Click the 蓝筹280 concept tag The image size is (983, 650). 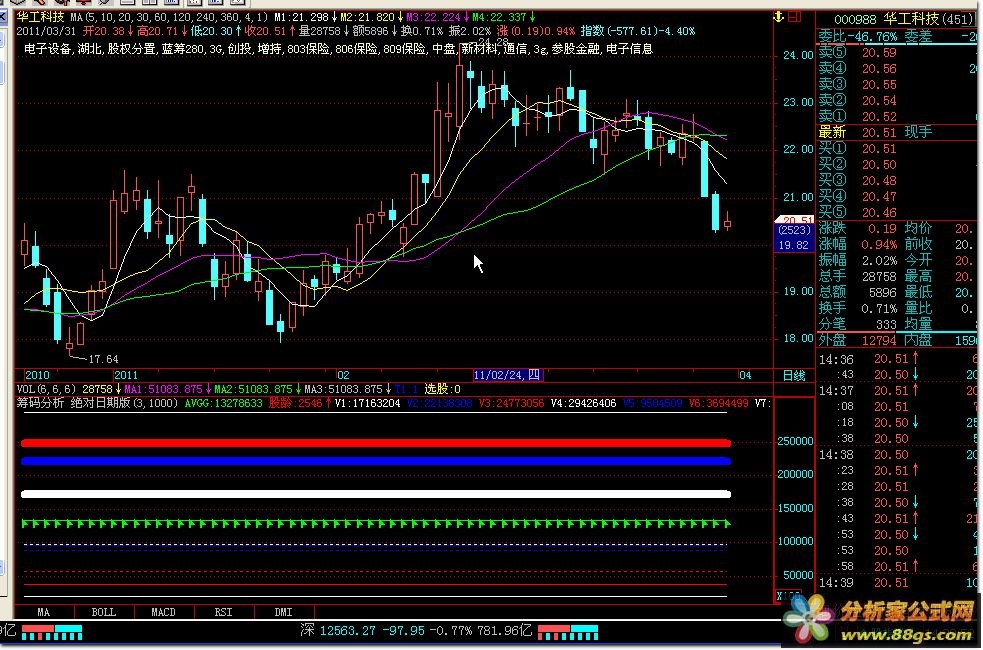pos(184,48)
